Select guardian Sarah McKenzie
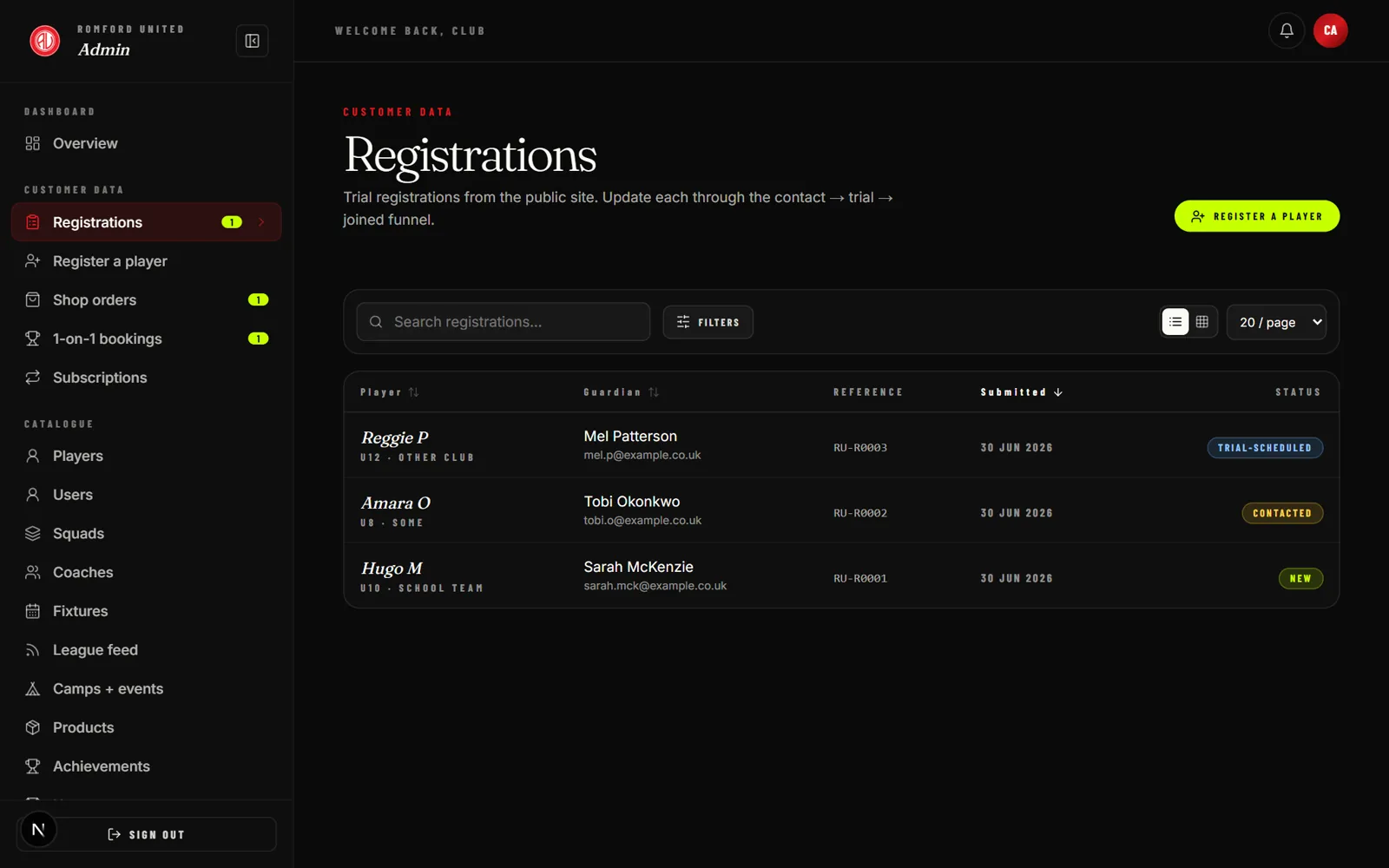 pos(638,567)
